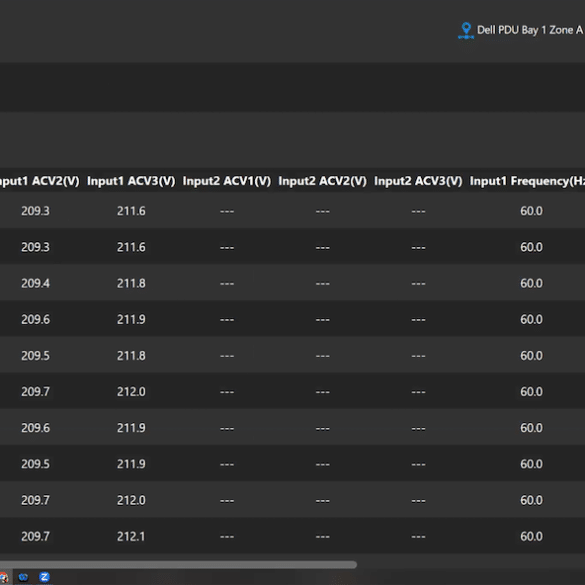The width and height of the screenshot is (585, 585).
Task: Select 211.9 in the 209.5 row
Action: click(131, 464)
